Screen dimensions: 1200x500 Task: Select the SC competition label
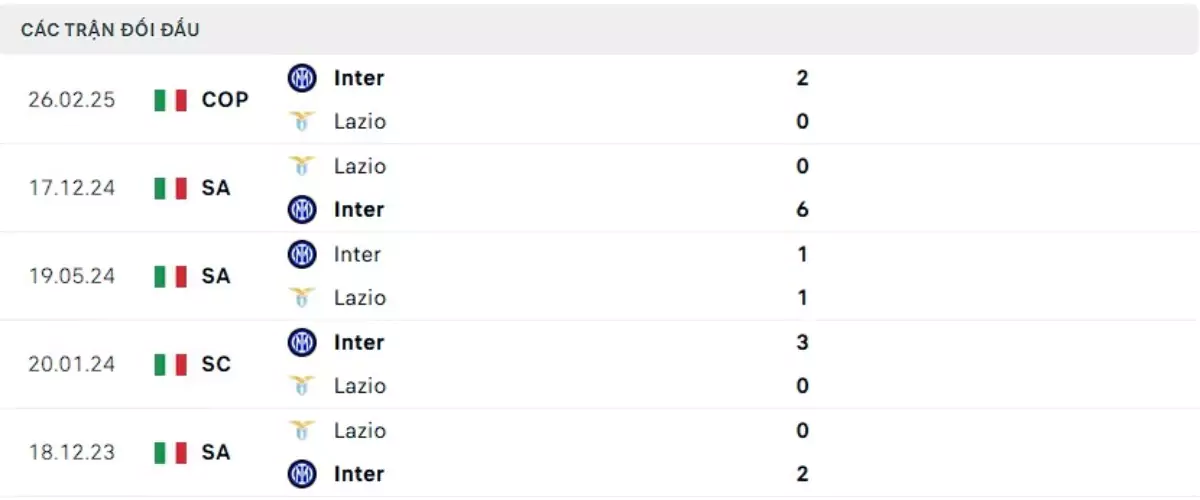216,364
